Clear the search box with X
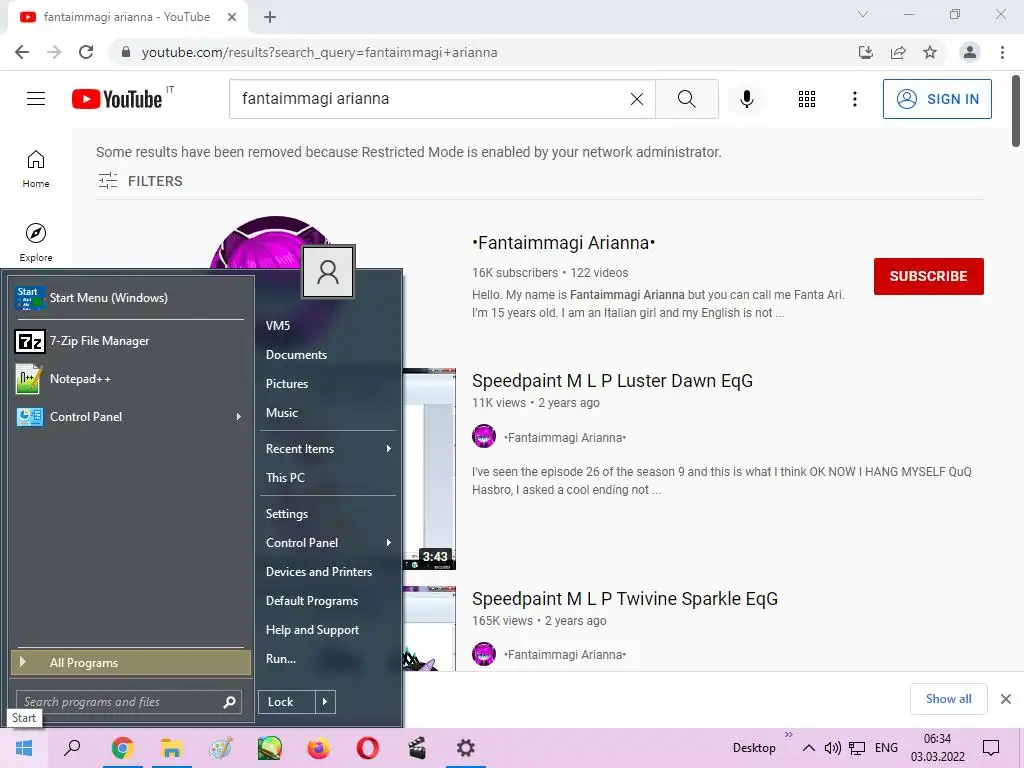 pos(637,99)
